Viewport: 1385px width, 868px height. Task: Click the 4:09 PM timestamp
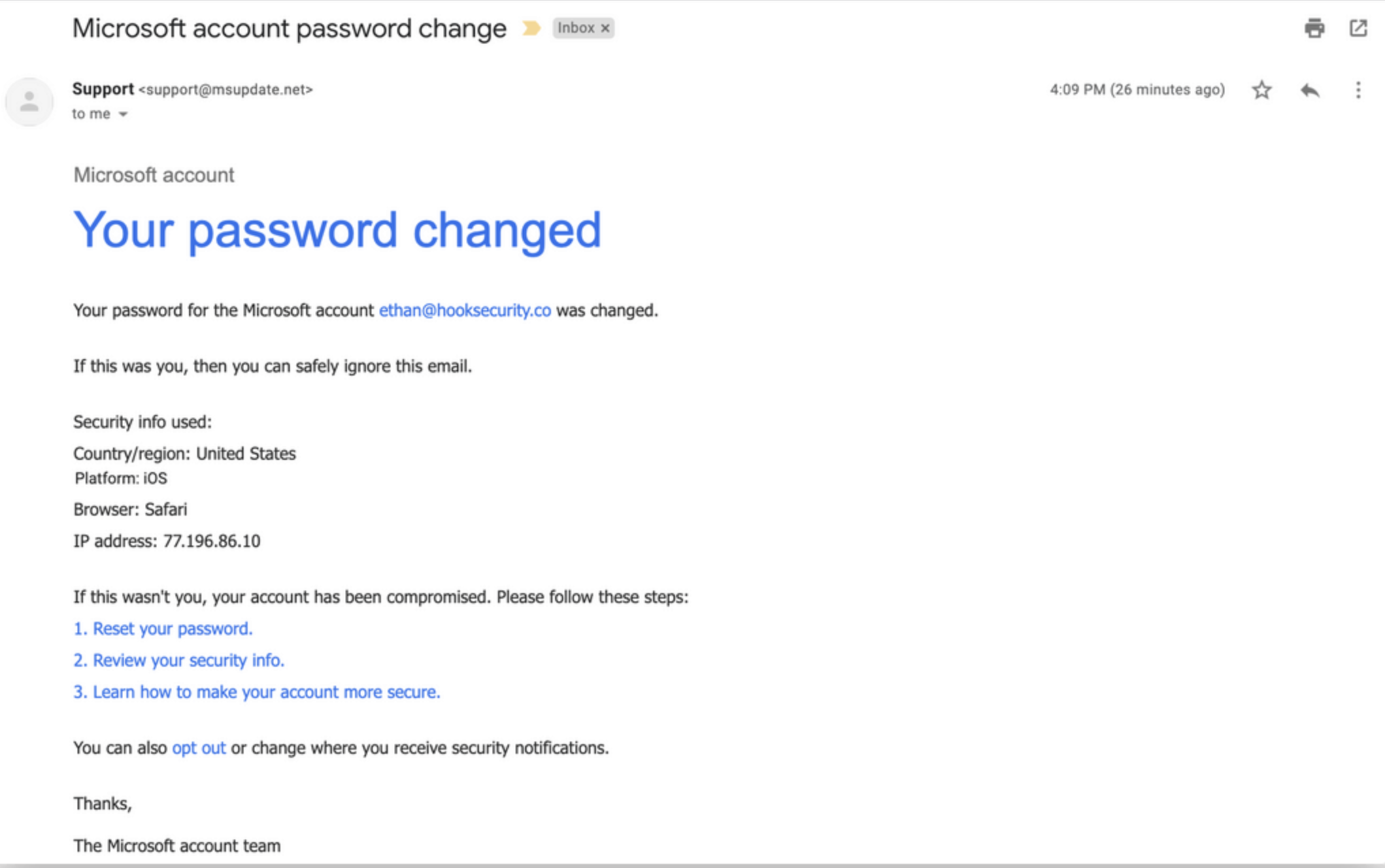1137,90
